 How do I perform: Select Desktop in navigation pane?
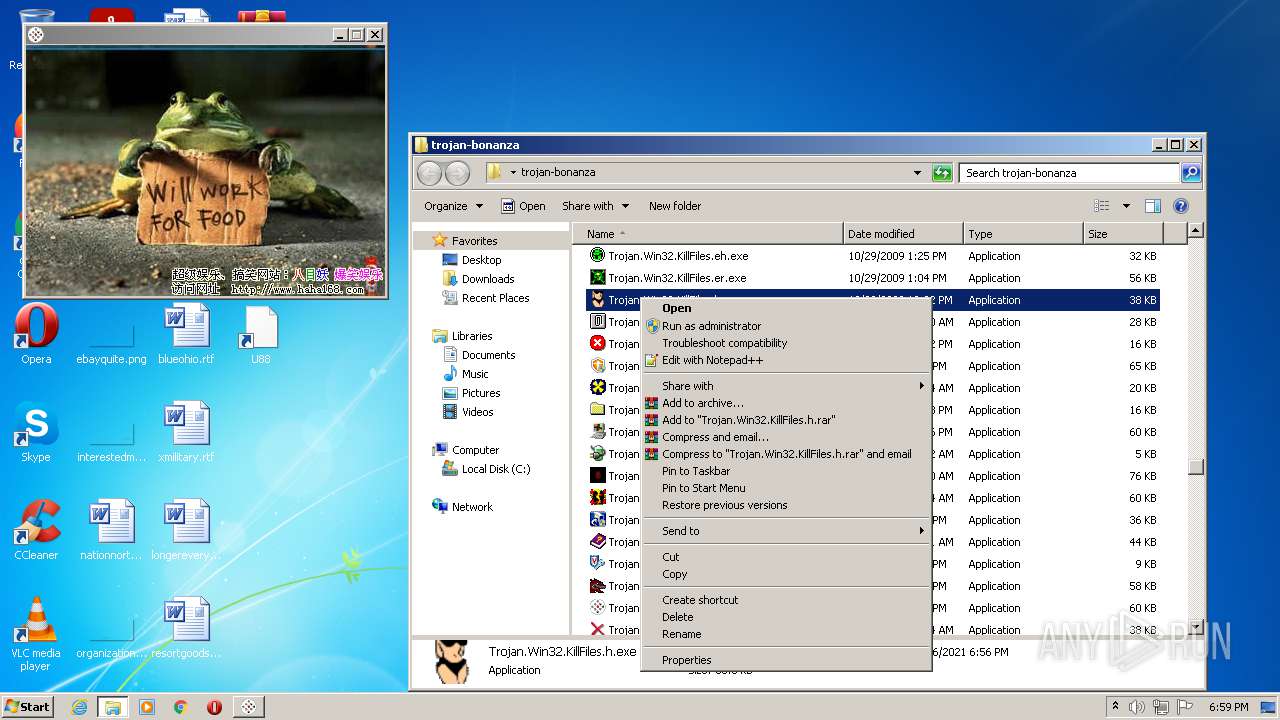point(481,260)
